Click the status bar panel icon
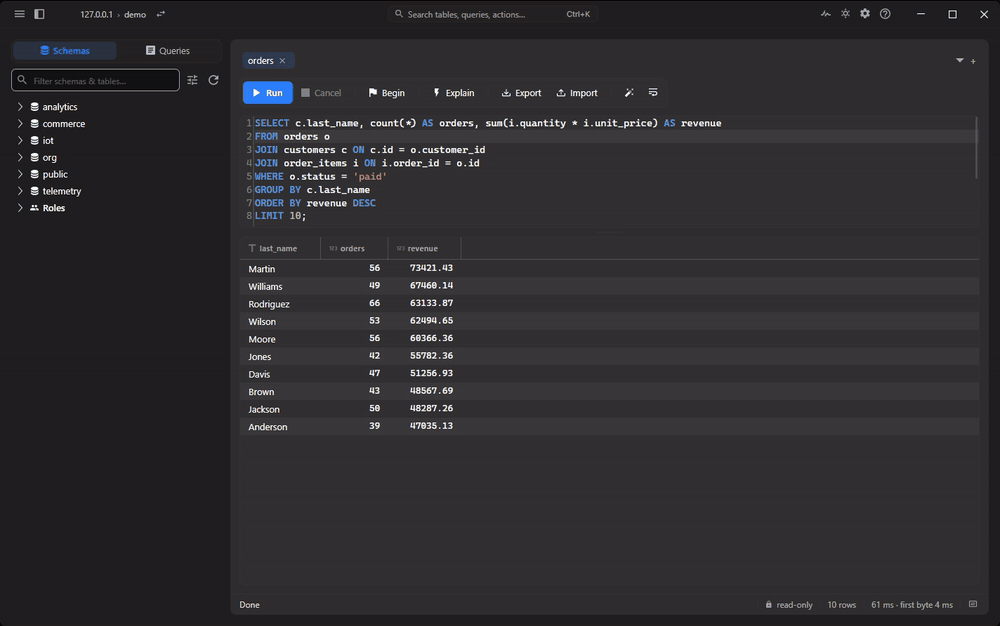Viewport: 1000px width, 626px height. click(973, 604)
